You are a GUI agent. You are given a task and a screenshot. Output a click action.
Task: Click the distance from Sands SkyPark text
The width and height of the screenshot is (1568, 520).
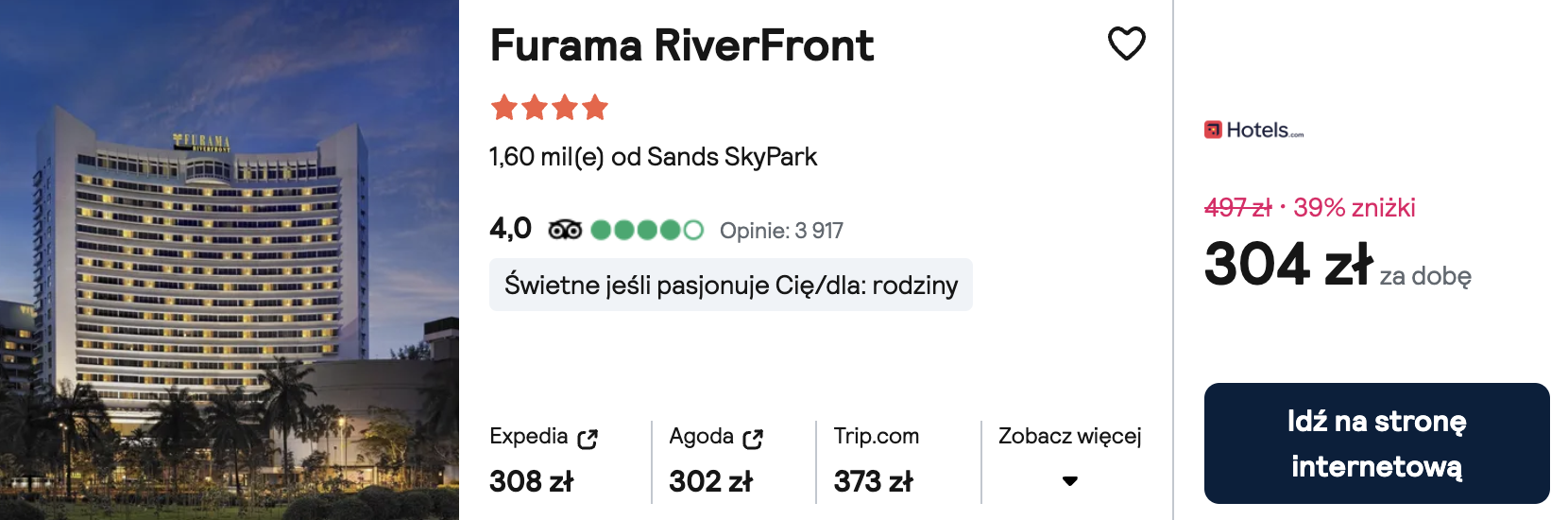tap(653, 157)
